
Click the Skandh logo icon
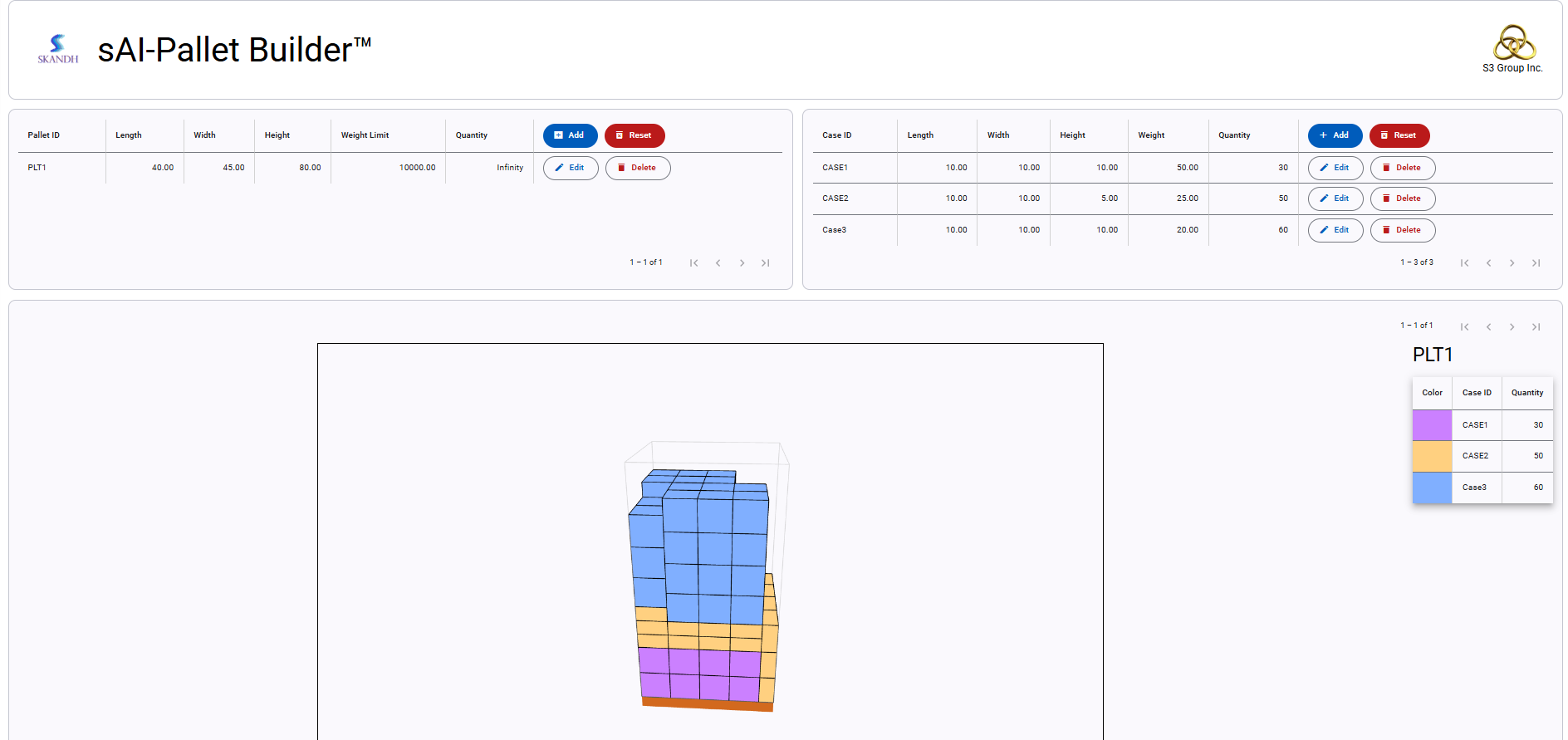57,49
